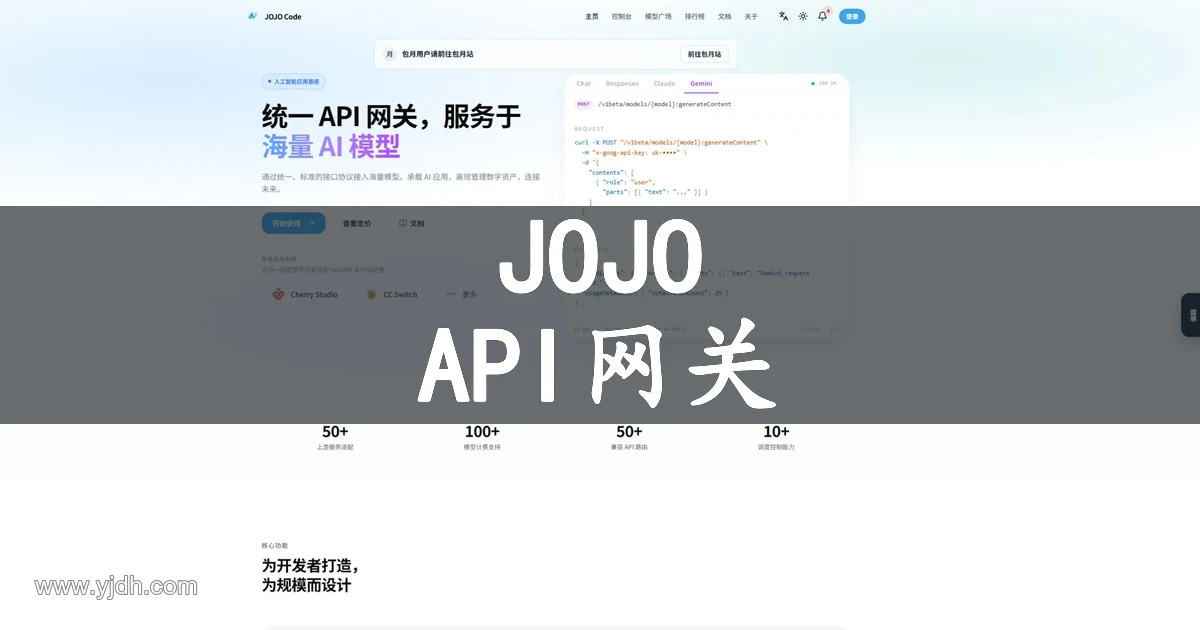Switch to the Chat code tab

(583, 84)
